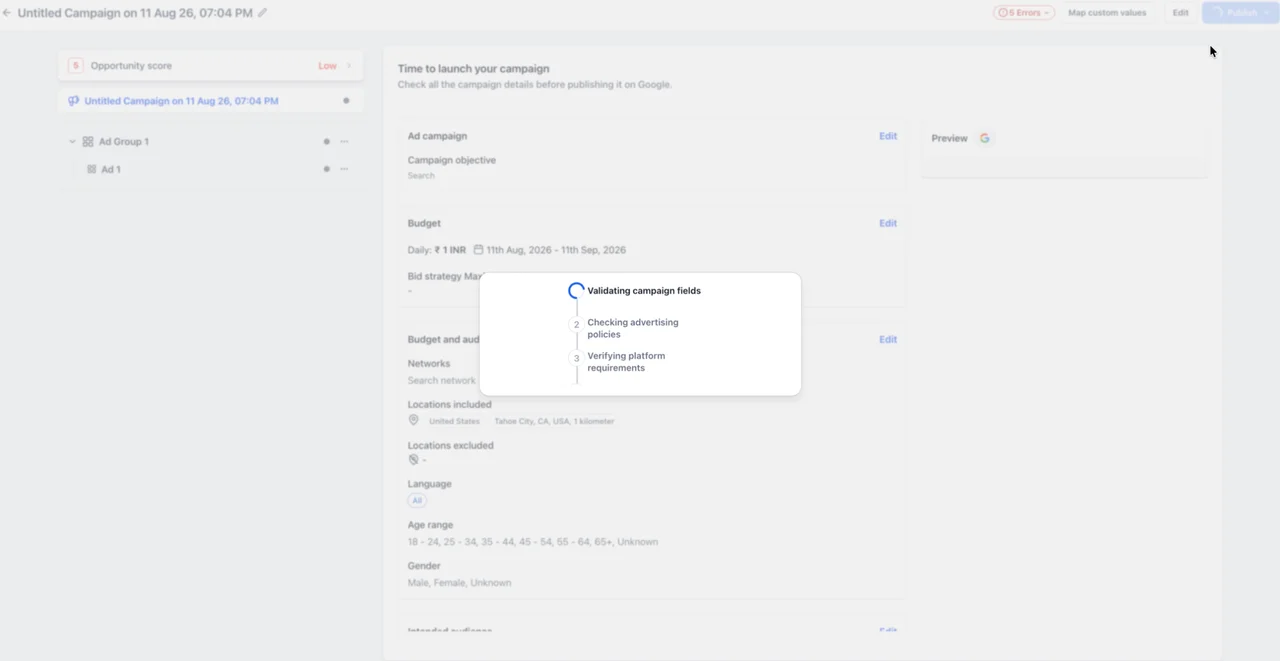Viewport: 1280px width, 661px height.
Task: Click the Publish button
Action: coord(1234,13)
